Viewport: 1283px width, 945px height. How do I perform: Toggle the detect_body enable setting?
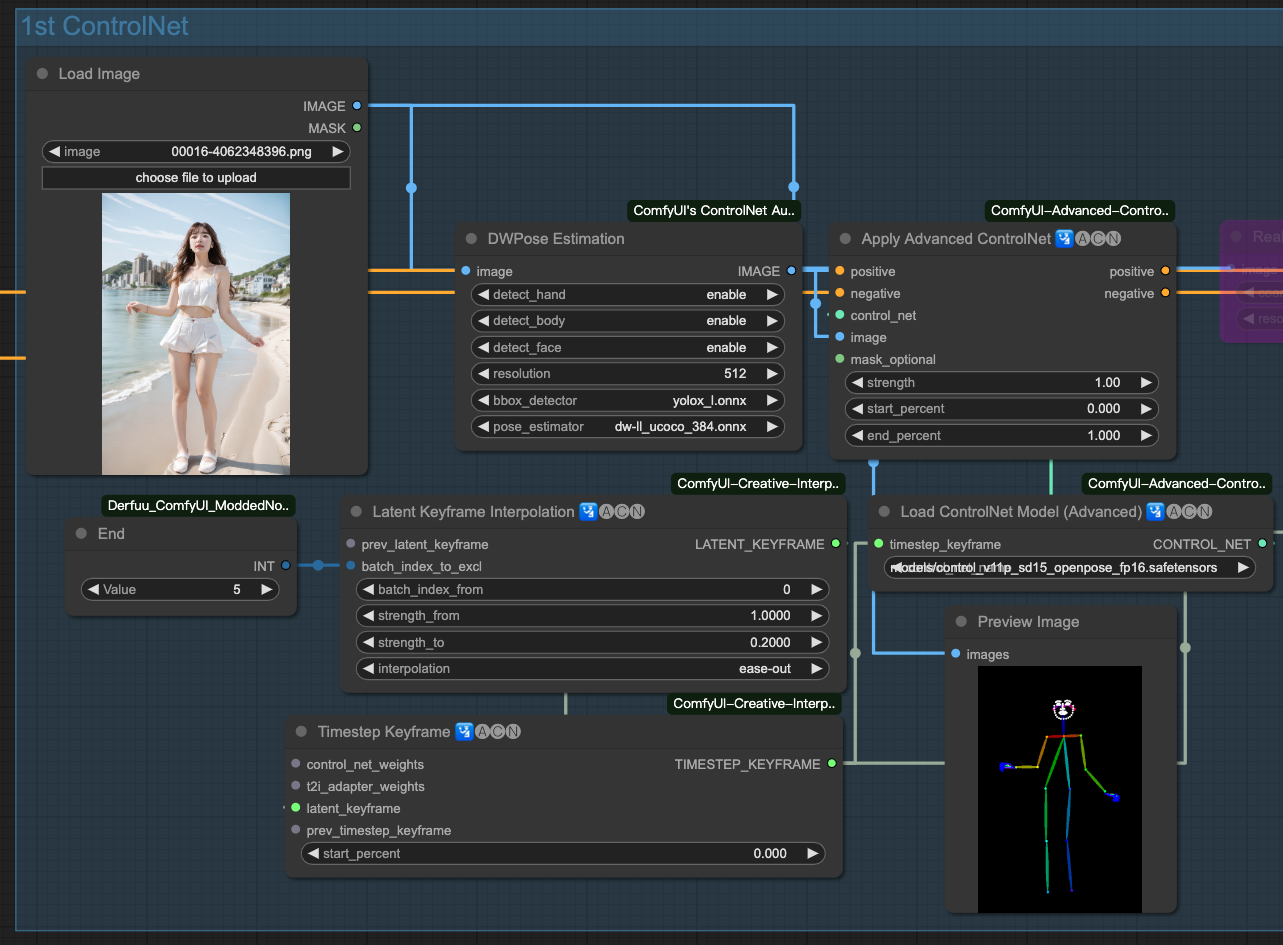[x=627, y=321]
